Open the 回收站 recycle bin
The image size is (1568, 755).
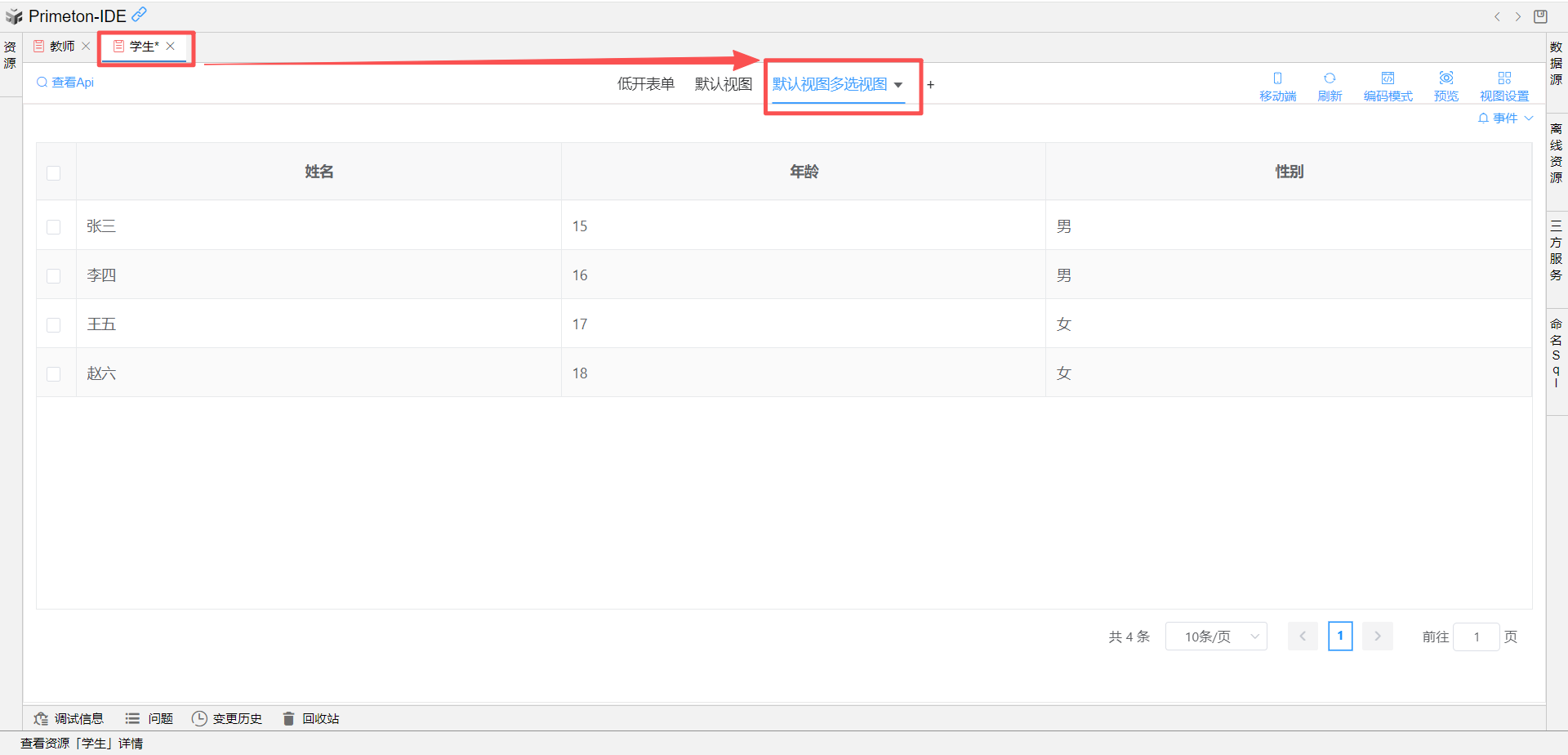click(311, 718)
